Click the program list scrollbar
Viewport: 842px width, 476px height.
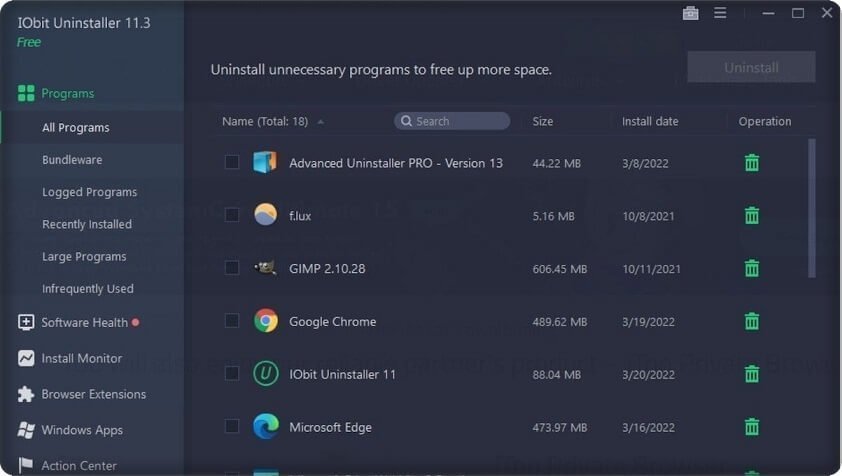811,208
